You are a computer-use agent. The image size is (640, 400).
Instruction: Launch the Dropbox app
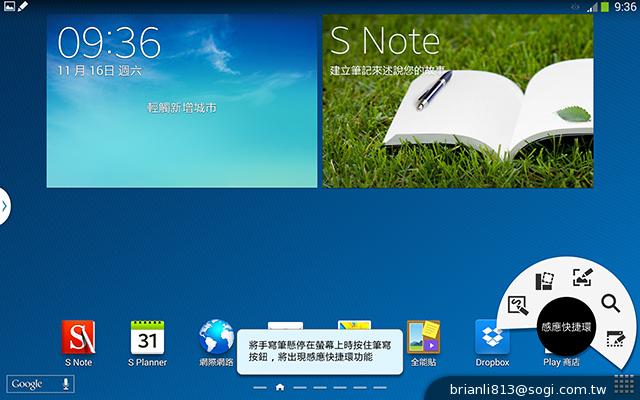492,337
